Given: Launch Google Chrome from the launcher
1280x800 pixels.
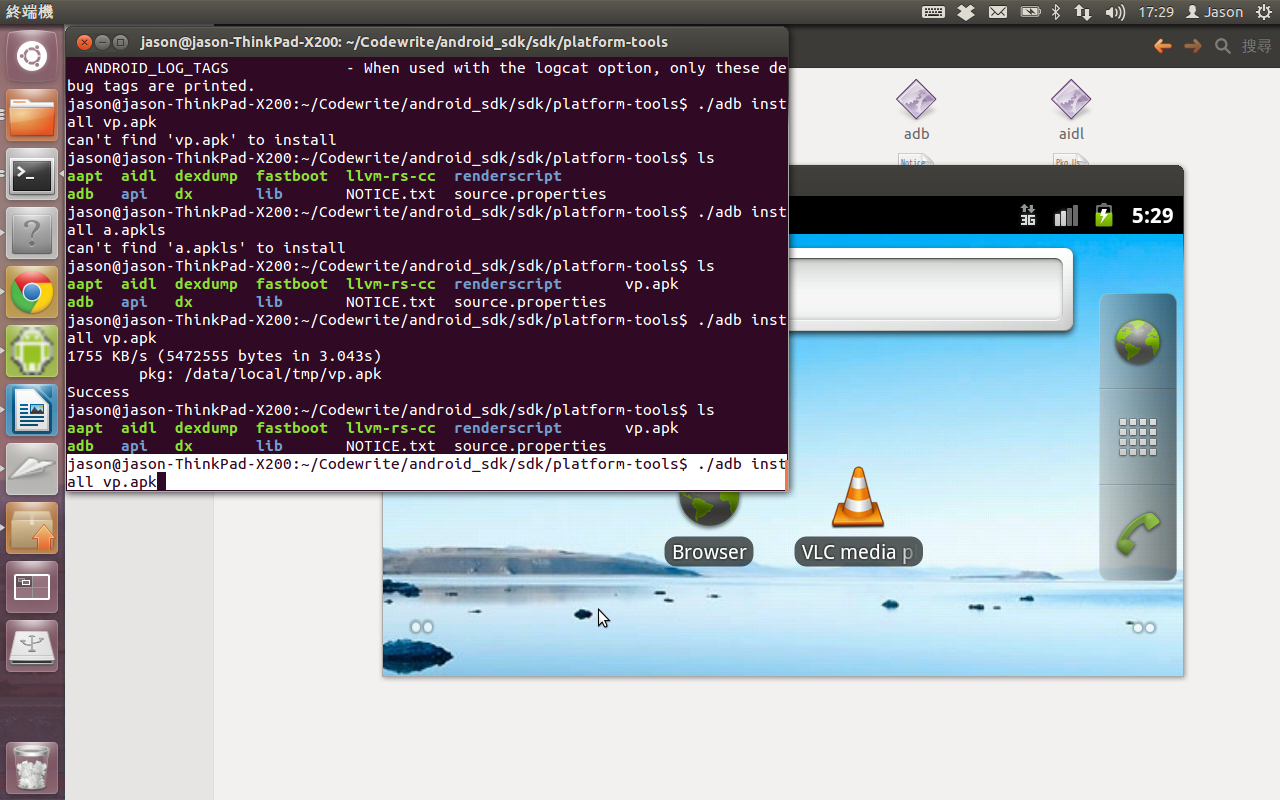Looking at the screenshot, I should click(x=32, y=292).
